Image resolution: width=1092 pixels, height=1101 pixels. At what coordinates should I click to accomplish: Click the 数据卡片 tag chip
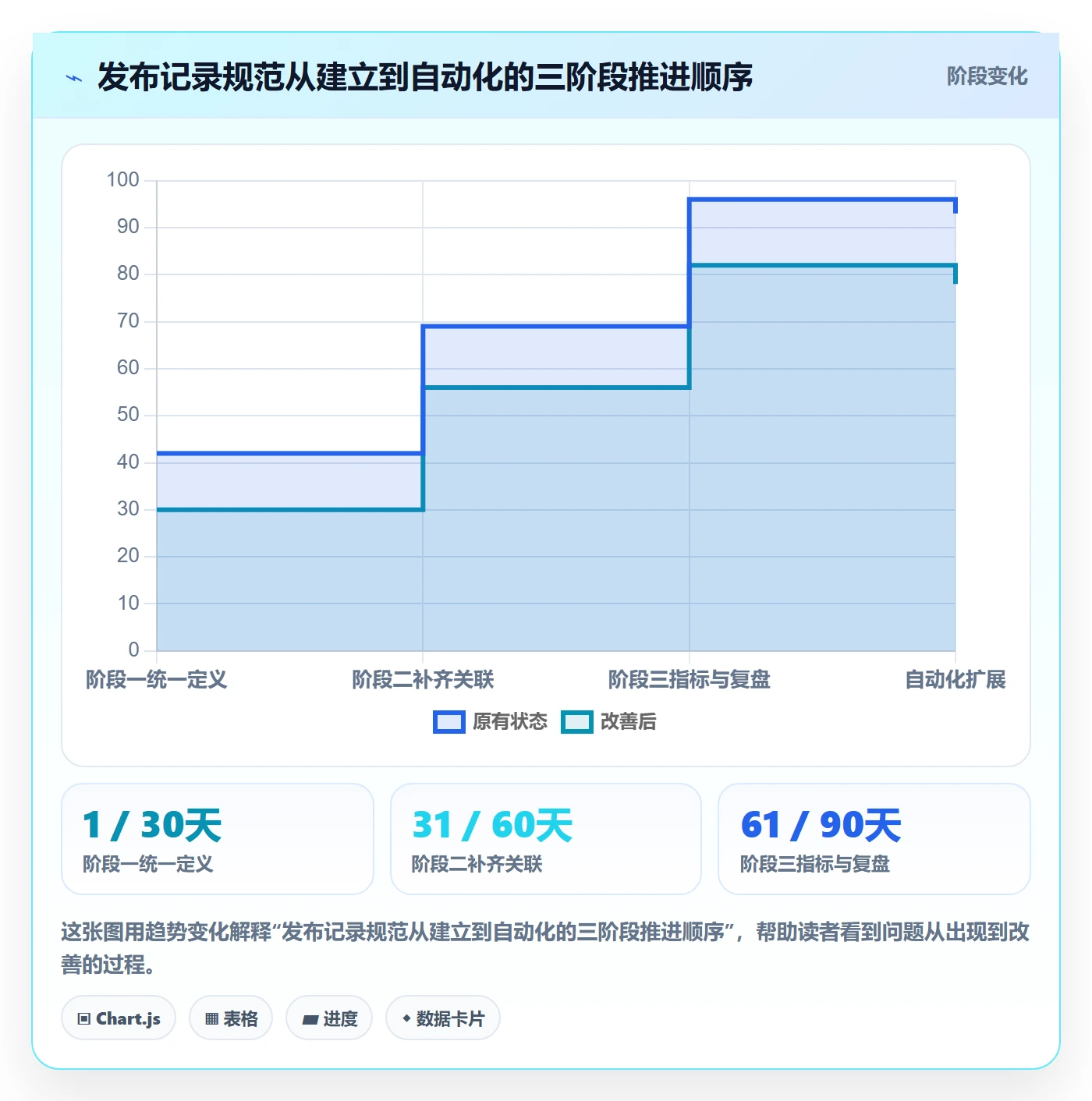443,1018
